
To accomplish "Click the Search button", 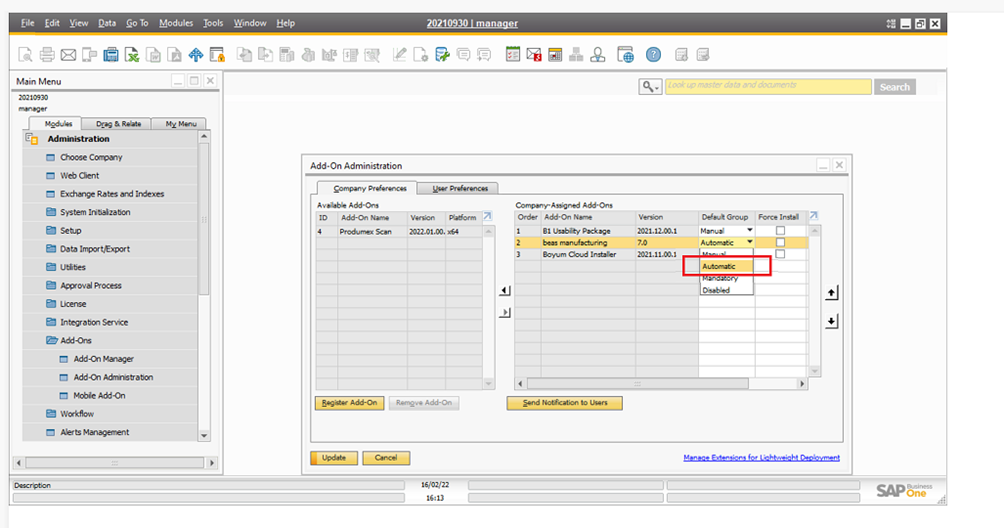I will (895, 87).
